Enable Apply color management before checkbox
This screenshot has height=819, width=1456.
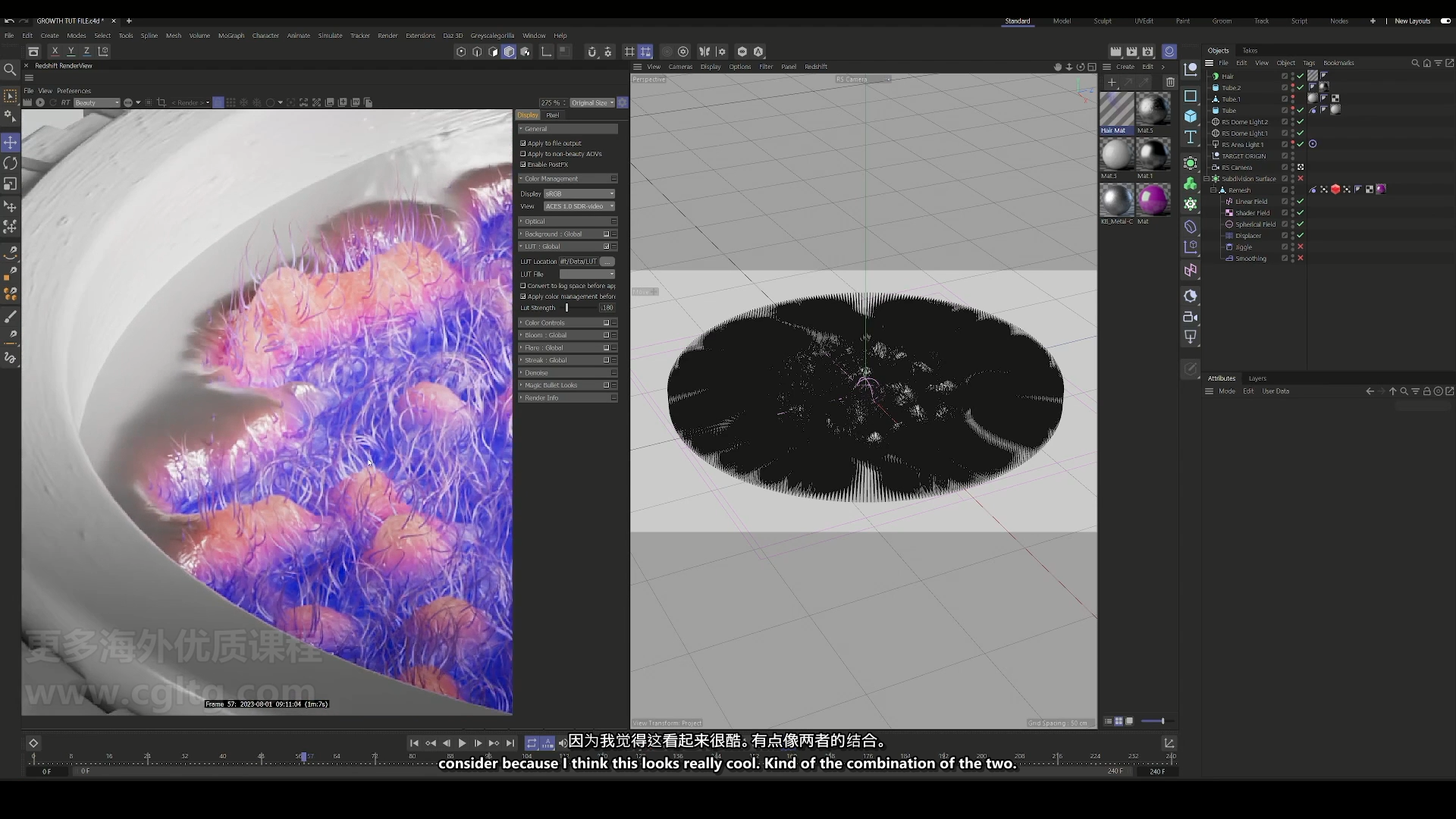point(523,296)
